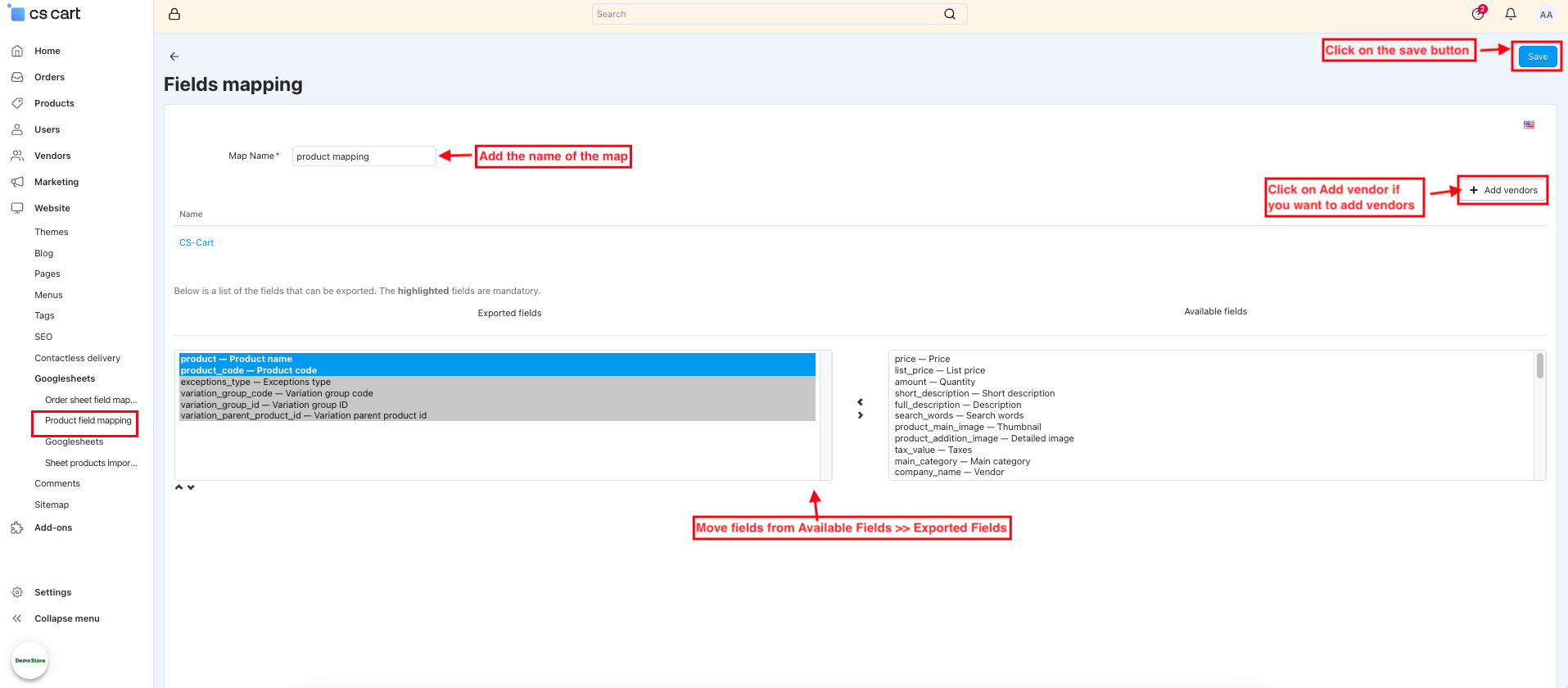
Task: Expand the Googlesheets group heading
Action: (x=65, y=378)
